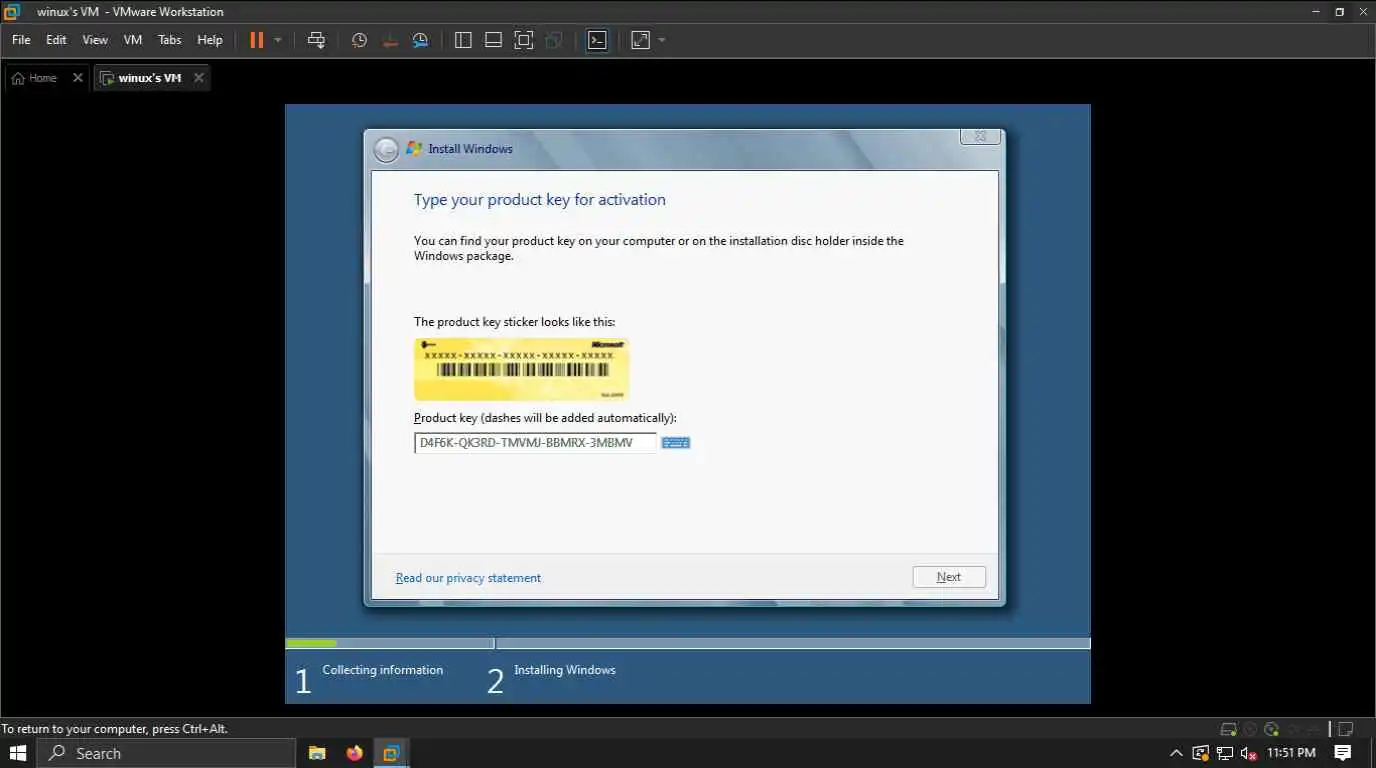Click the stretch guest display icon

(640, 40)
